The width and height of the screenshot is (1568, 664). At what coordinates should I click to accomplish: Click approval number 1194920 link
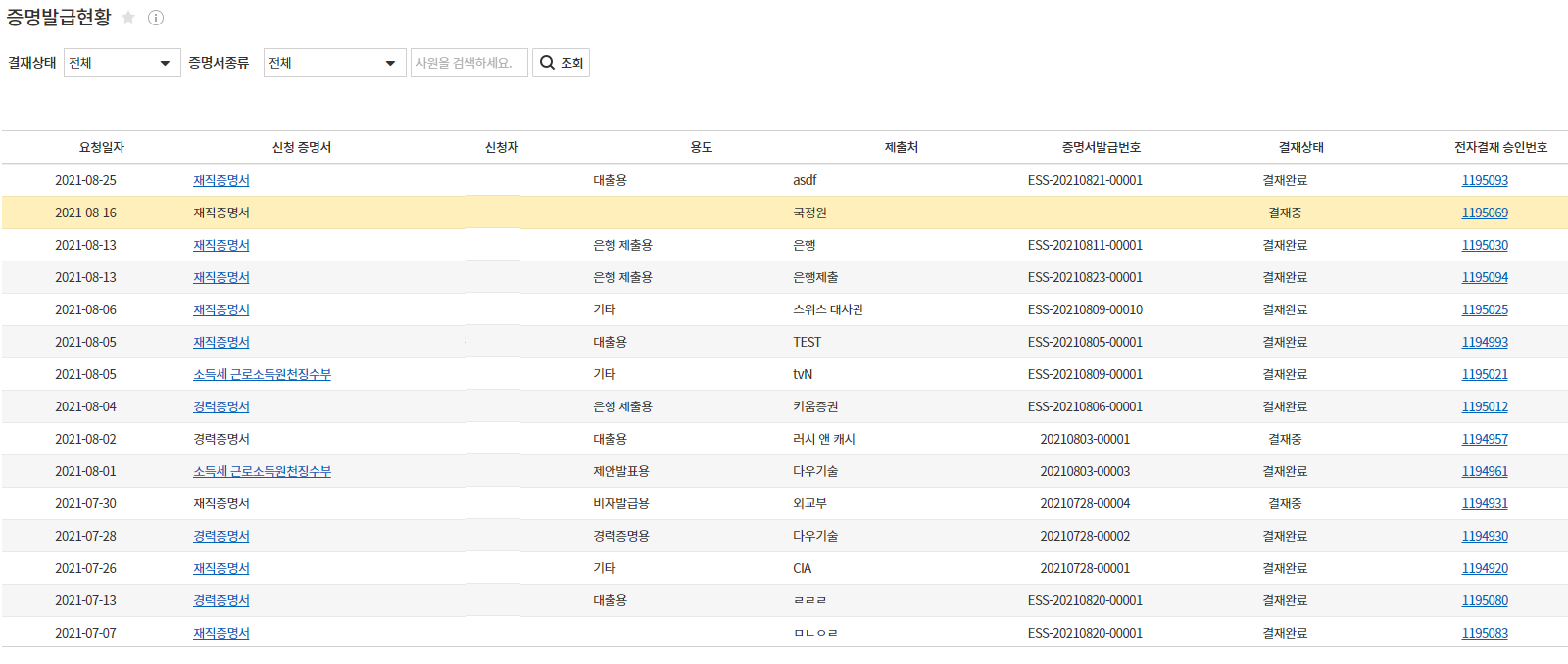pyautogui.click(x=1484, y=568)
